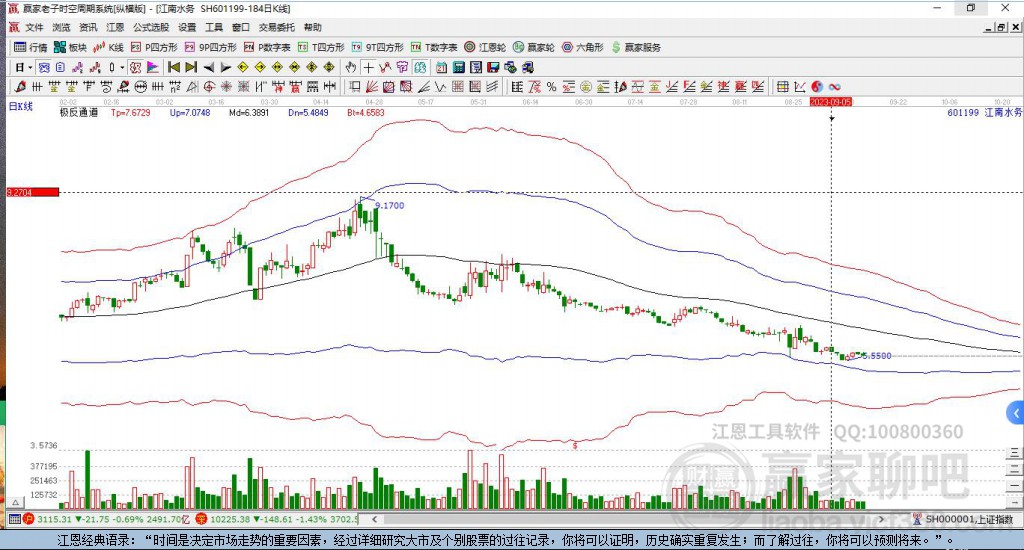Screen dimensions: 1024x550
Task: Toggle the 9P四方形 square view
Action: [211, 47]
